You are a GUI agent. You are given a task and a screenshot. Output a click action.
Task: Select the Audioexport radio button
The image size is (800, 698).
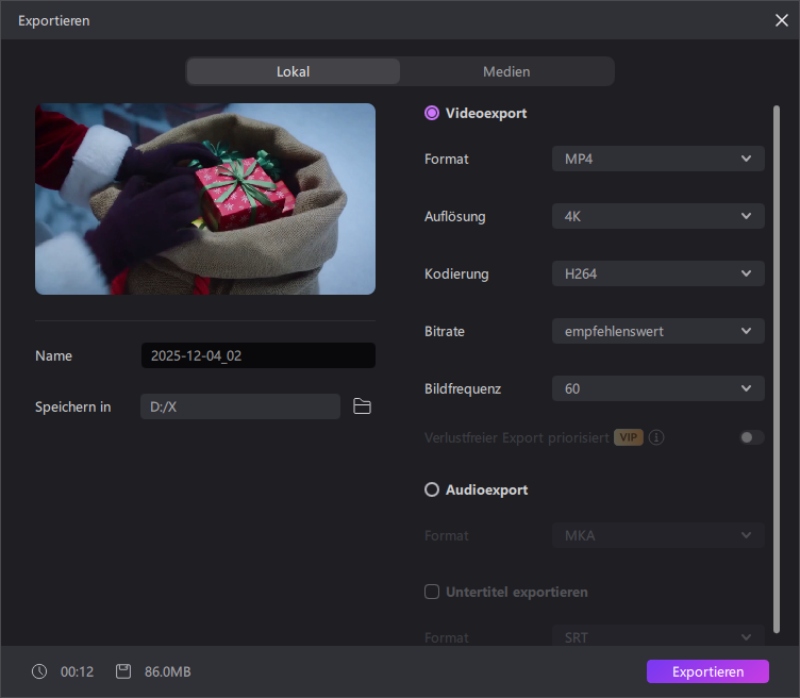click(x=432, y=490)
